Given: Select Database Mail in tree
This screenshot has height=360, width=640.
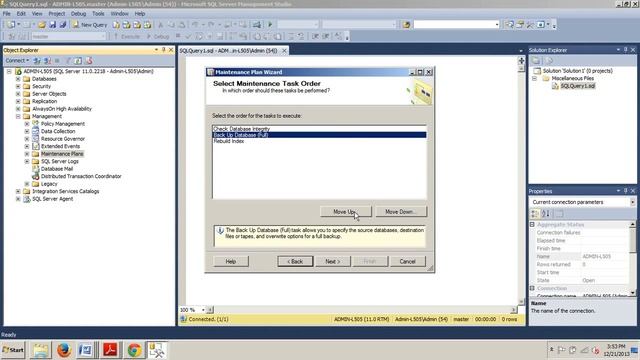Looking at the screenshot, I should pyautogui.click(x=57, y=169).
